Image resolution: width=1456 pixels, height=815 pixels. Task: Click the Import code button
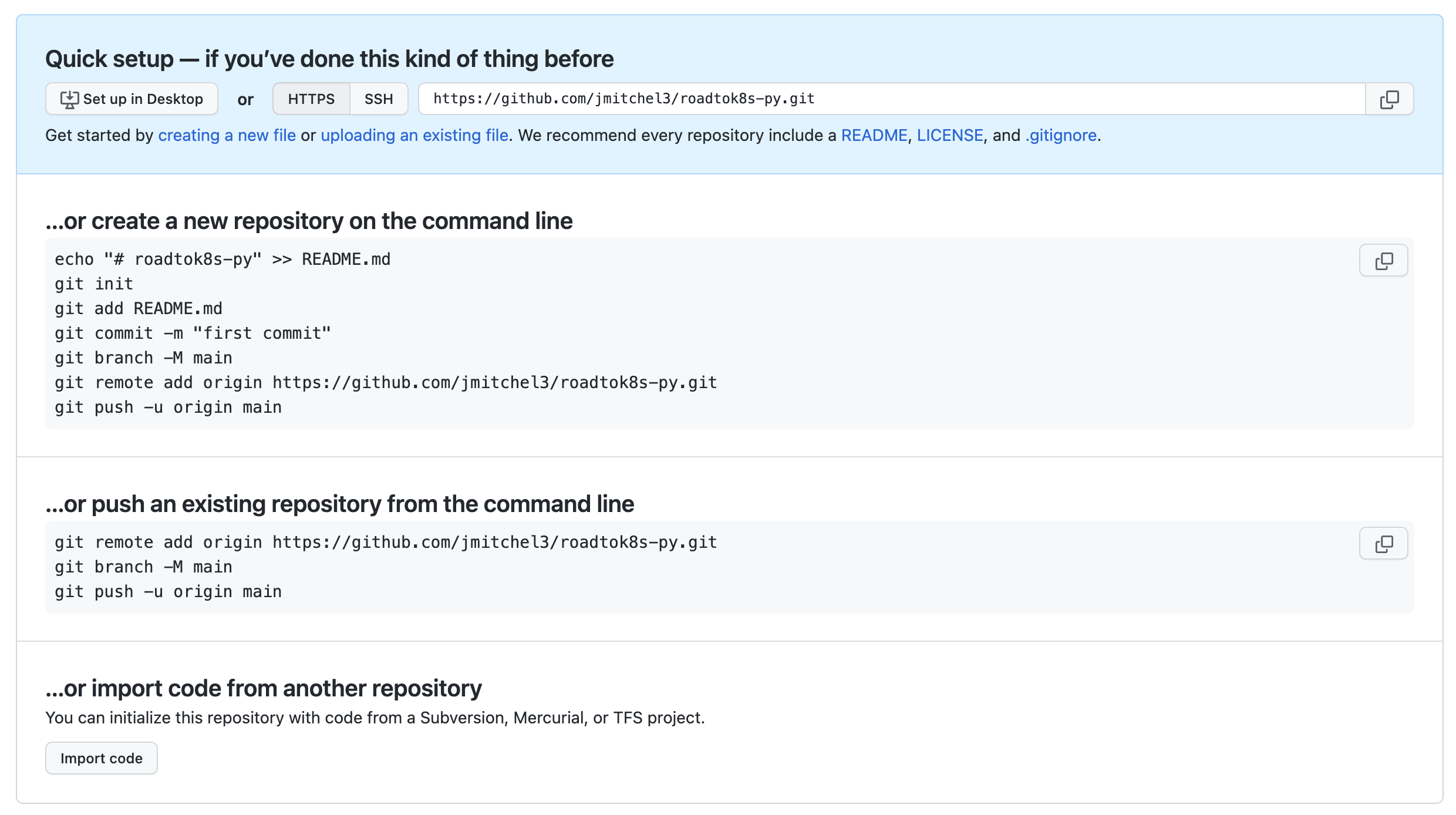pyautogui.click(x=101, y=759)
